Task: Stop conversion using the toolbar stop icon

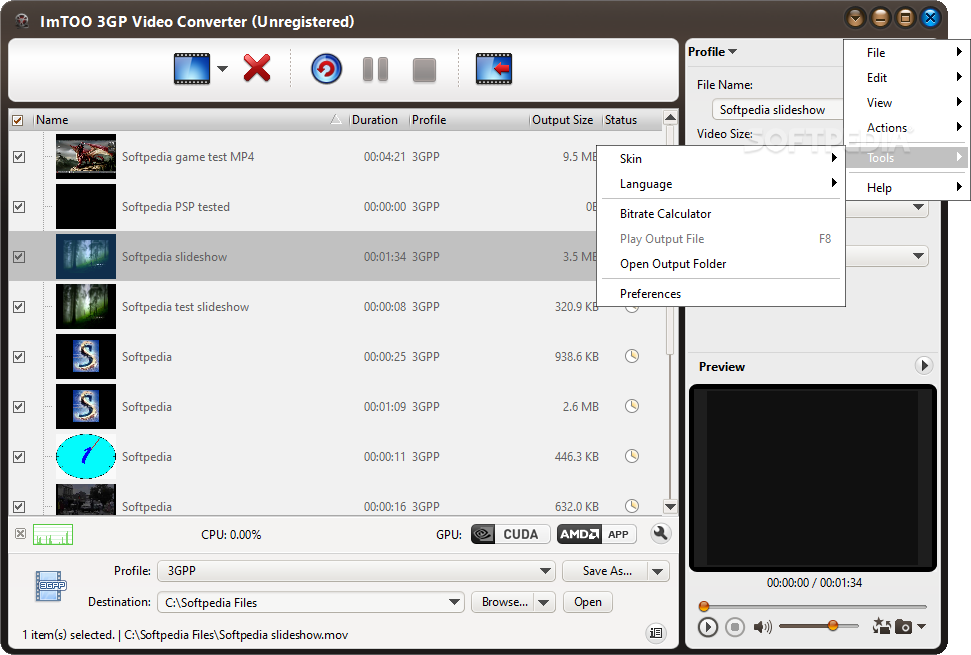Action: [424, 70]
